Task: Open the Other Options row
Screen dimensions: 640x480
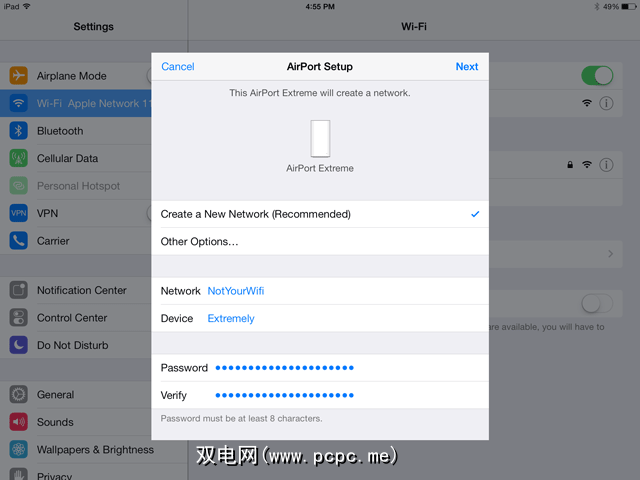Action: point(320,242)
